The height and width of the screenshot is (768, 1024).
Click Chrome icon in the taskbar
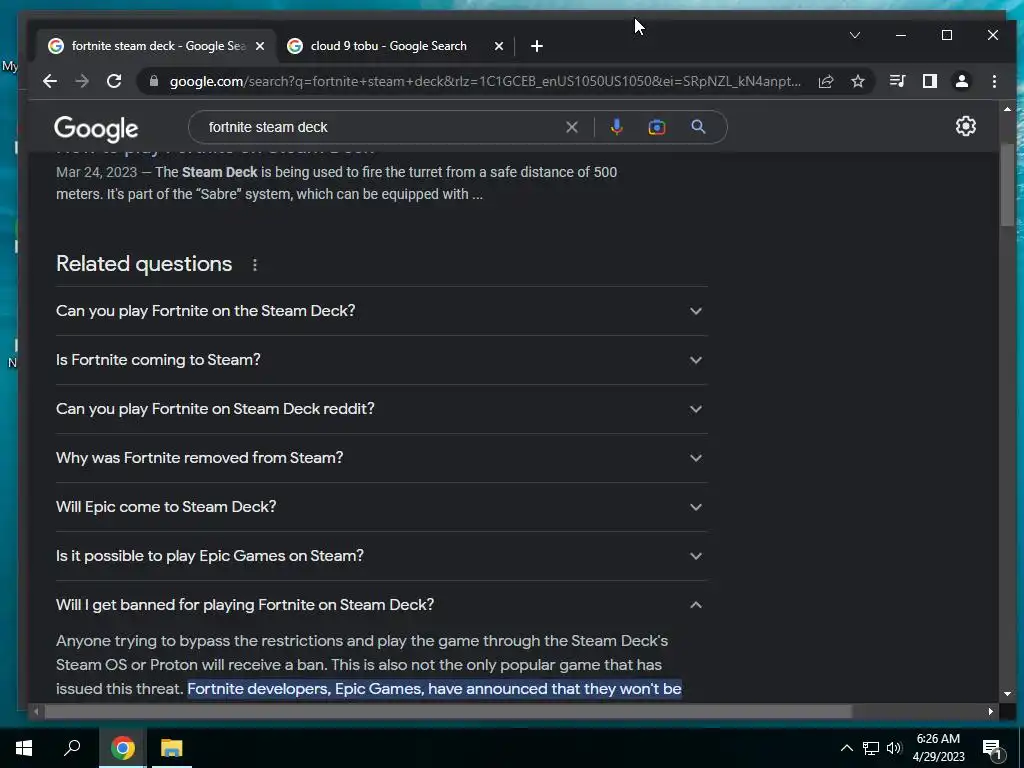pyautogui.click(x=123, y=748)
